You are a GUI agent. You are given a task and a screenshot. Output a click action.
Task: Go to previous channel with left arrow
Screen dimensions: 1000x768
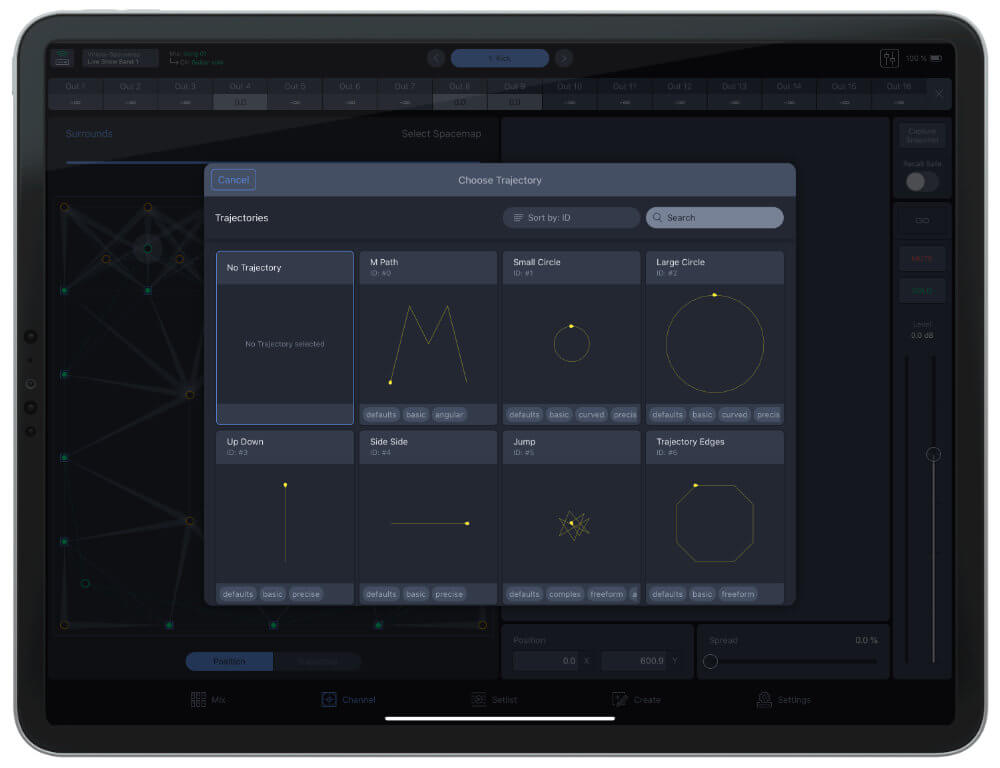pos(436,59)
